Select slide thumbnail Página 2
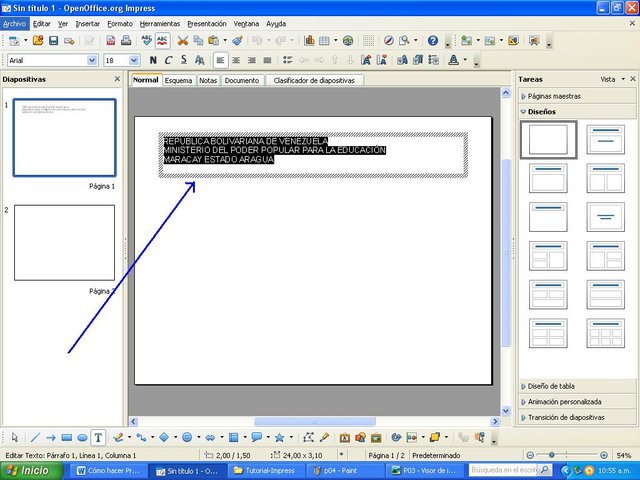Screen dimensions: 640x480 [x=64, y=242]
